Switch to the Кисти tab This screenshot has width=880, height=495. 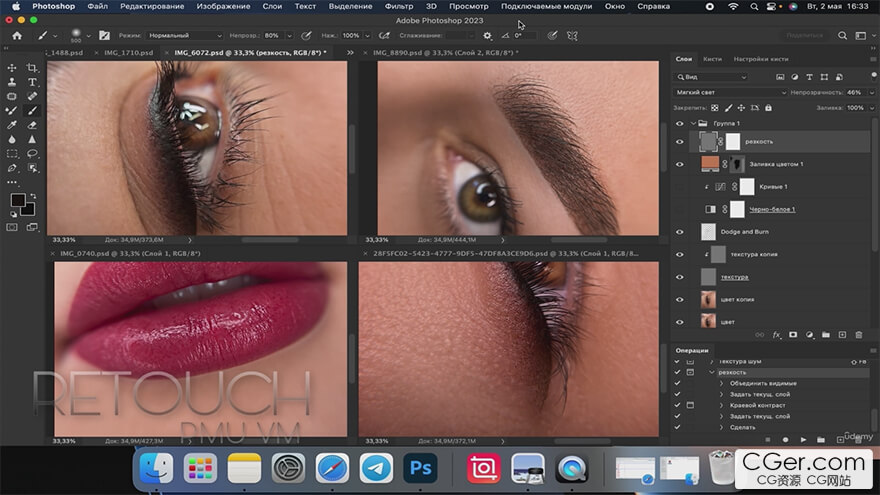point(712,59)
